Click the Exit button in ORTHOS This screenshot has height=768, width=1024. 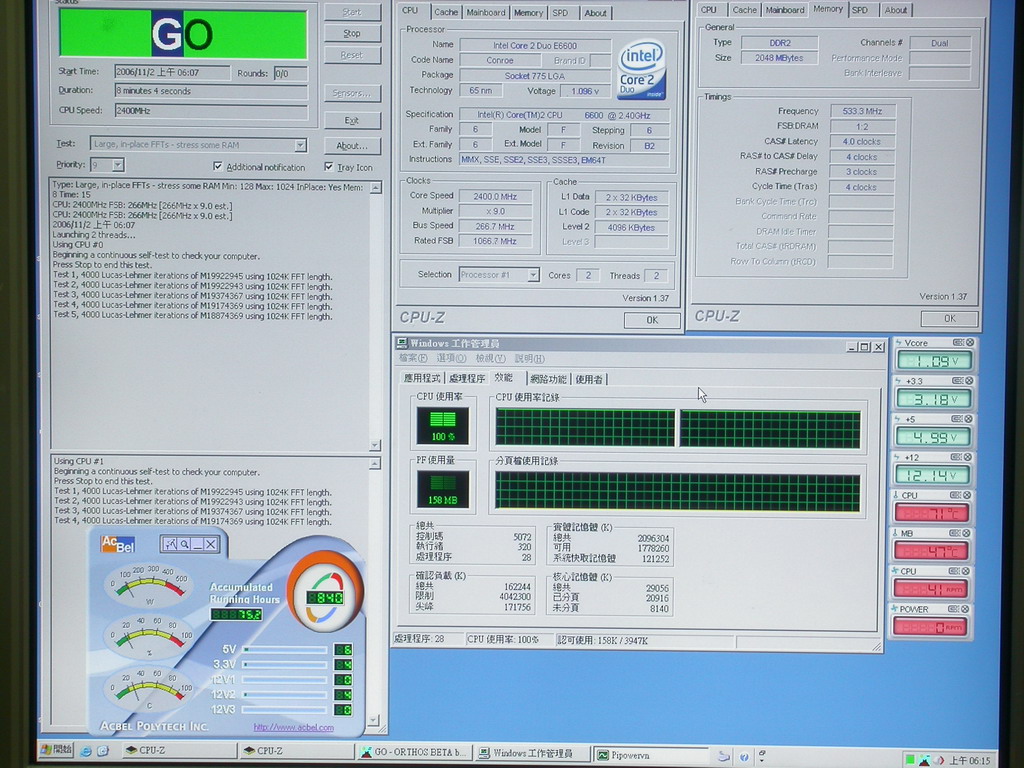click(x=353, y=120)
